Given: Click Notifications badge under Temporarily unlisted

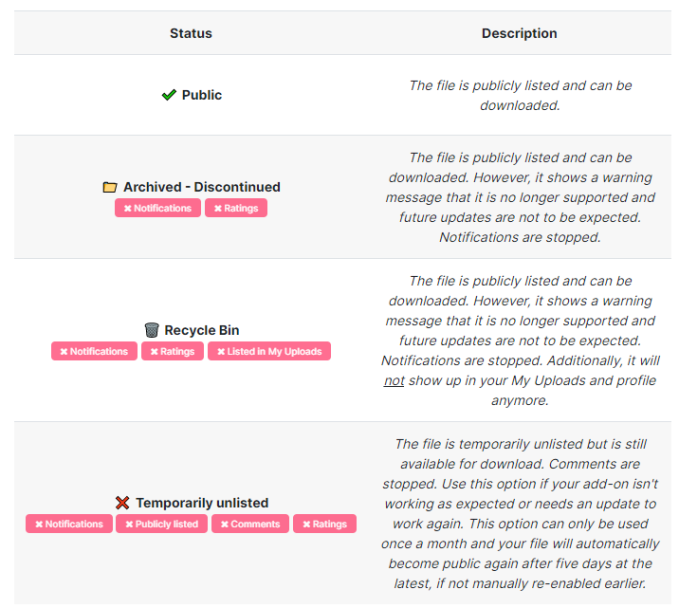Looking at the screenshot, I should coord(69,524).
